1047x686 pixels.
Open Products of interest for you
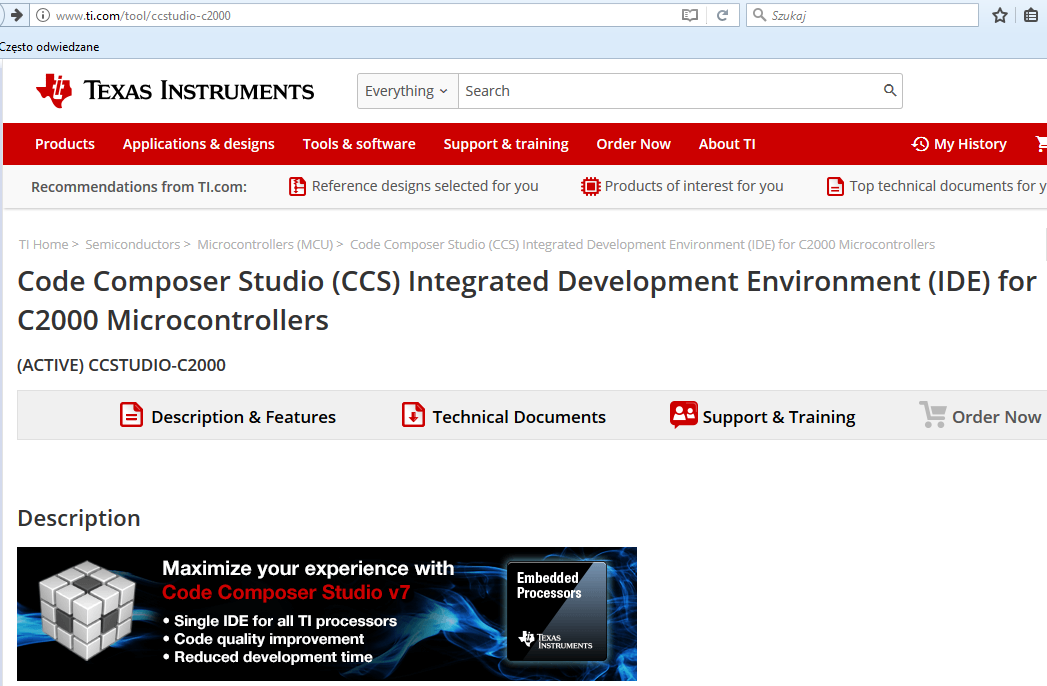[x=694, y=186]
